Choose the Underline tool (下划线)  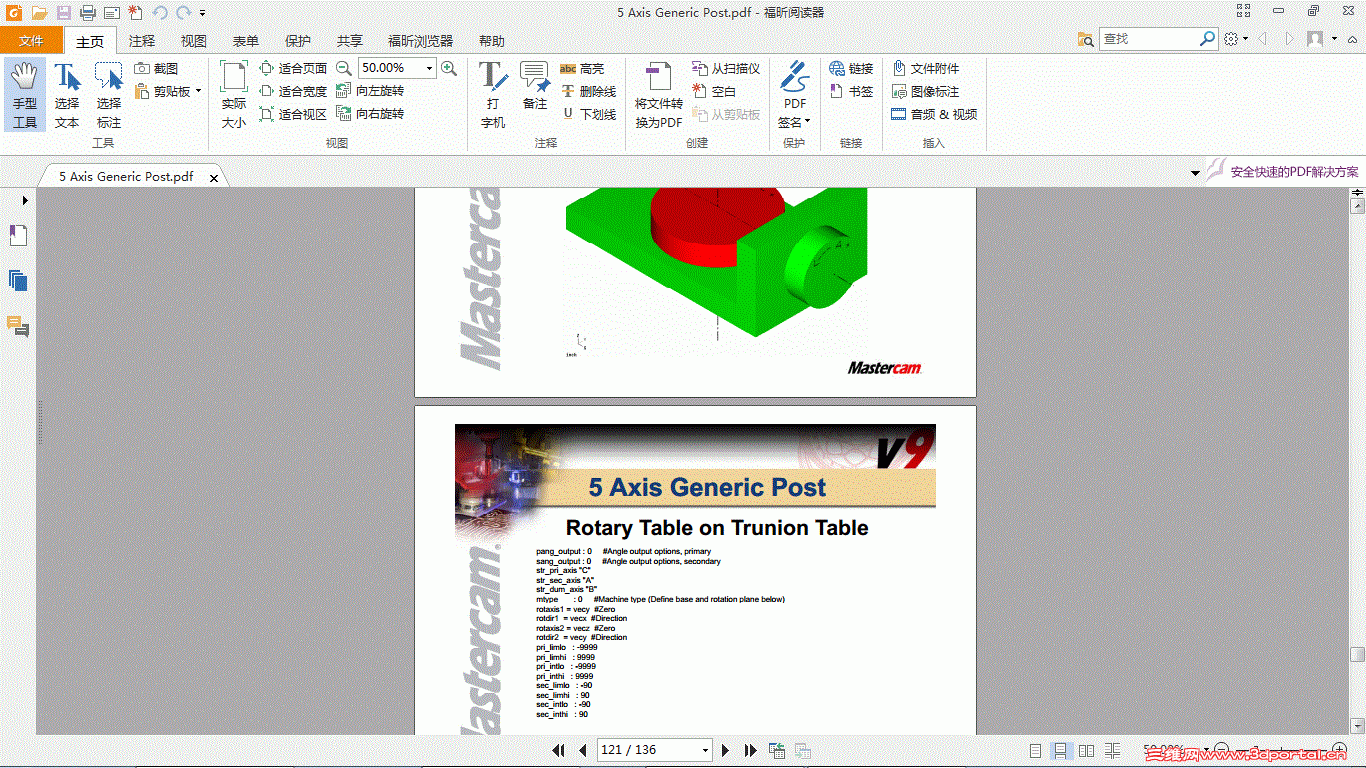pyautogui.click(x=588, y=114)
